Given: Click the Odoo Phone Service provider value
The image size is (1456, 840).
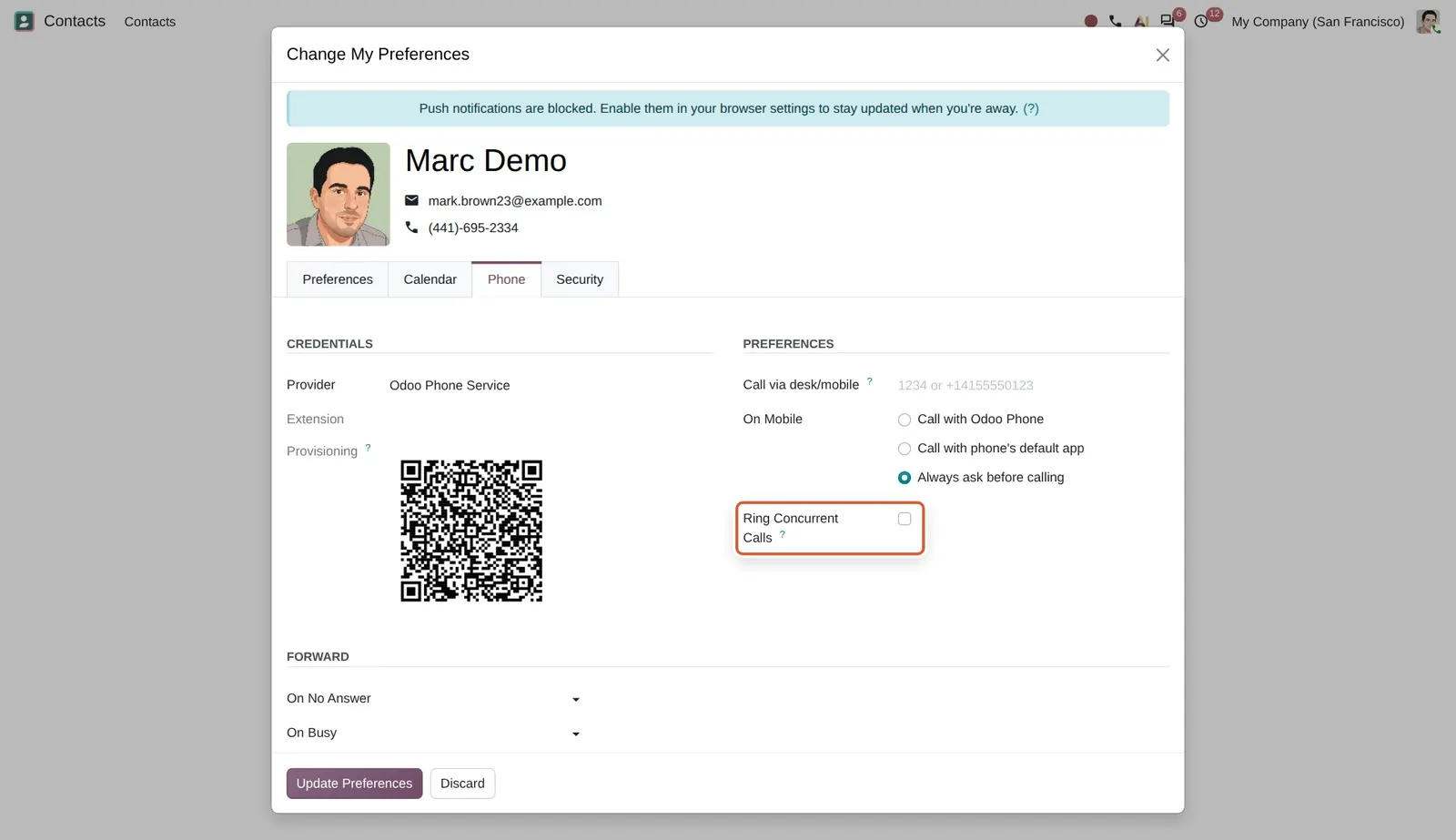Looking at the screenshot, I should point(450,386).
